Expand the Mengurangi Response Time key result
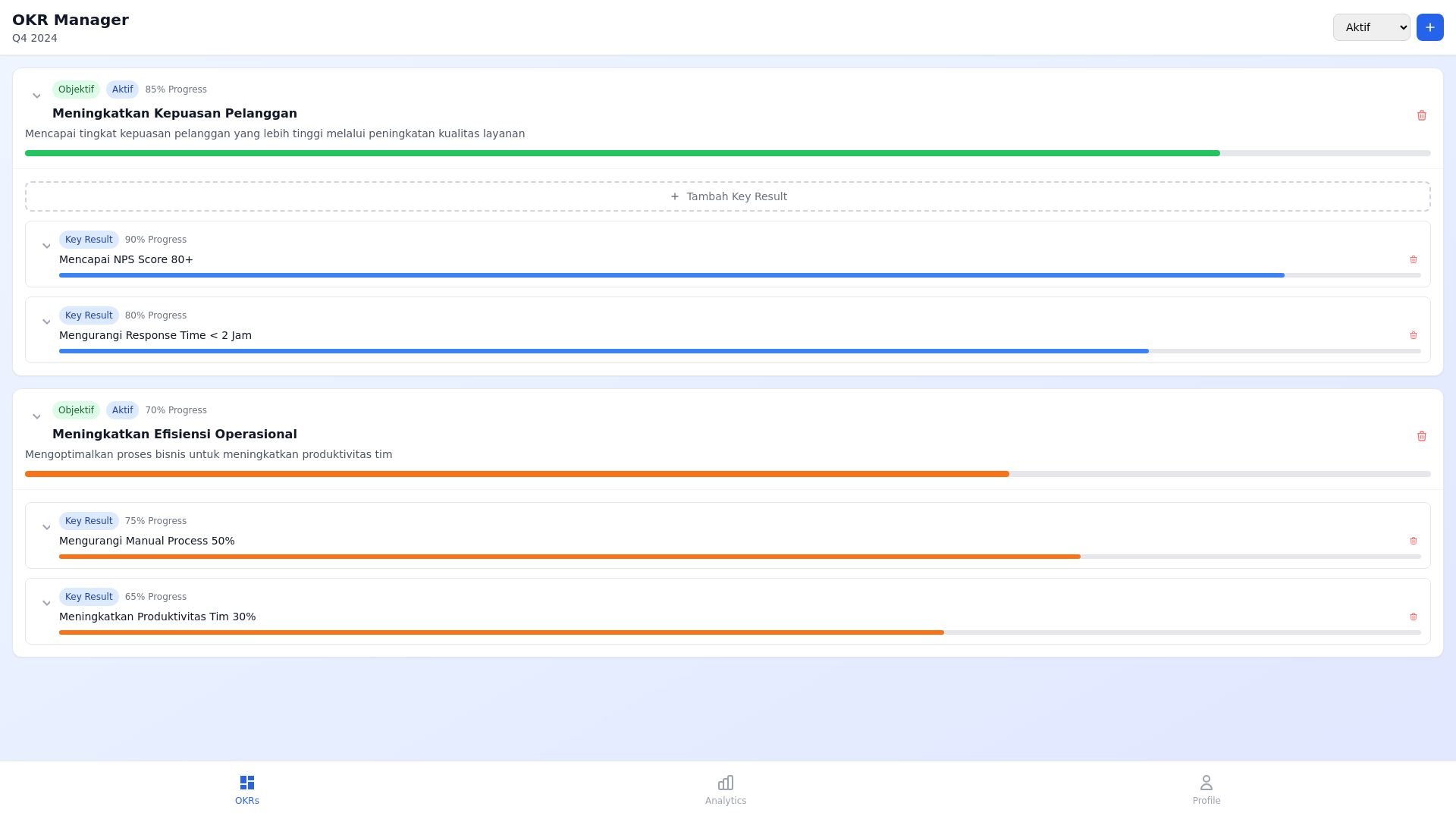This screenshot has width=1456, height=819. click(x=46, y=322)
